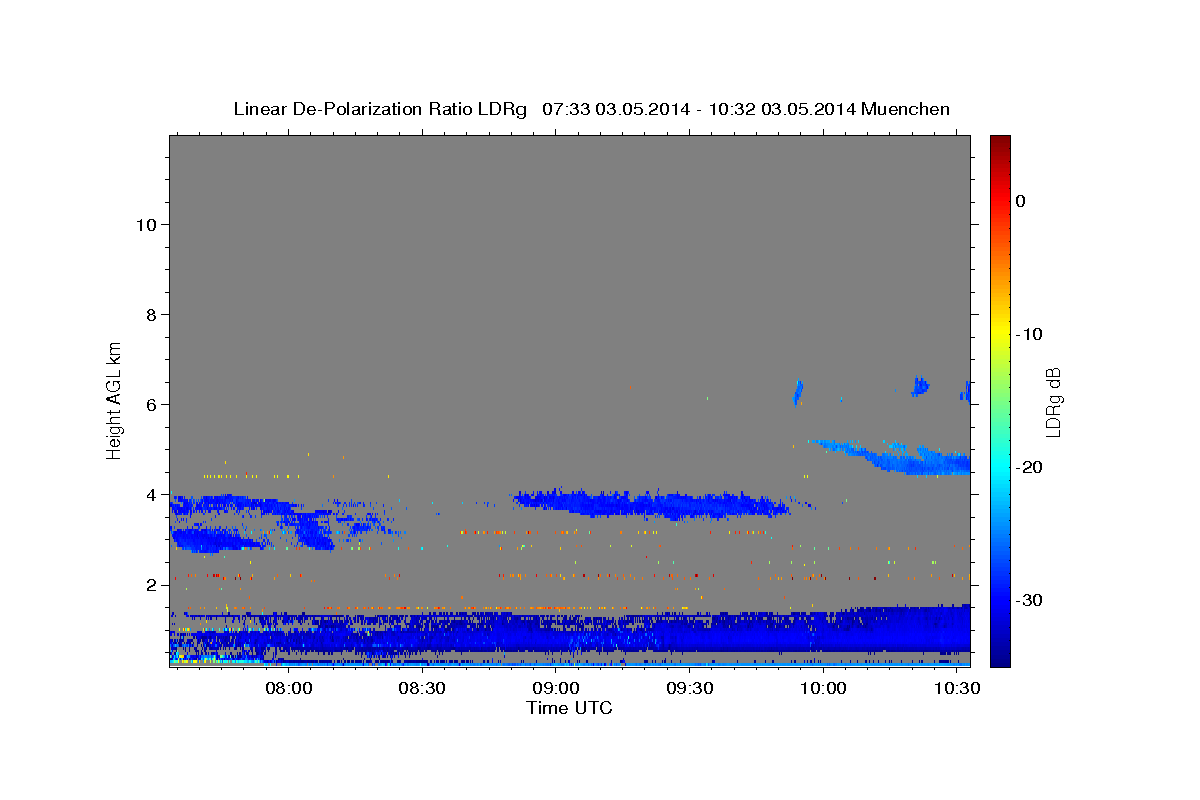This screenshot has width=1200, height=800.
Task: Click the green section of the colorbar
Action: pos(1000,400)
